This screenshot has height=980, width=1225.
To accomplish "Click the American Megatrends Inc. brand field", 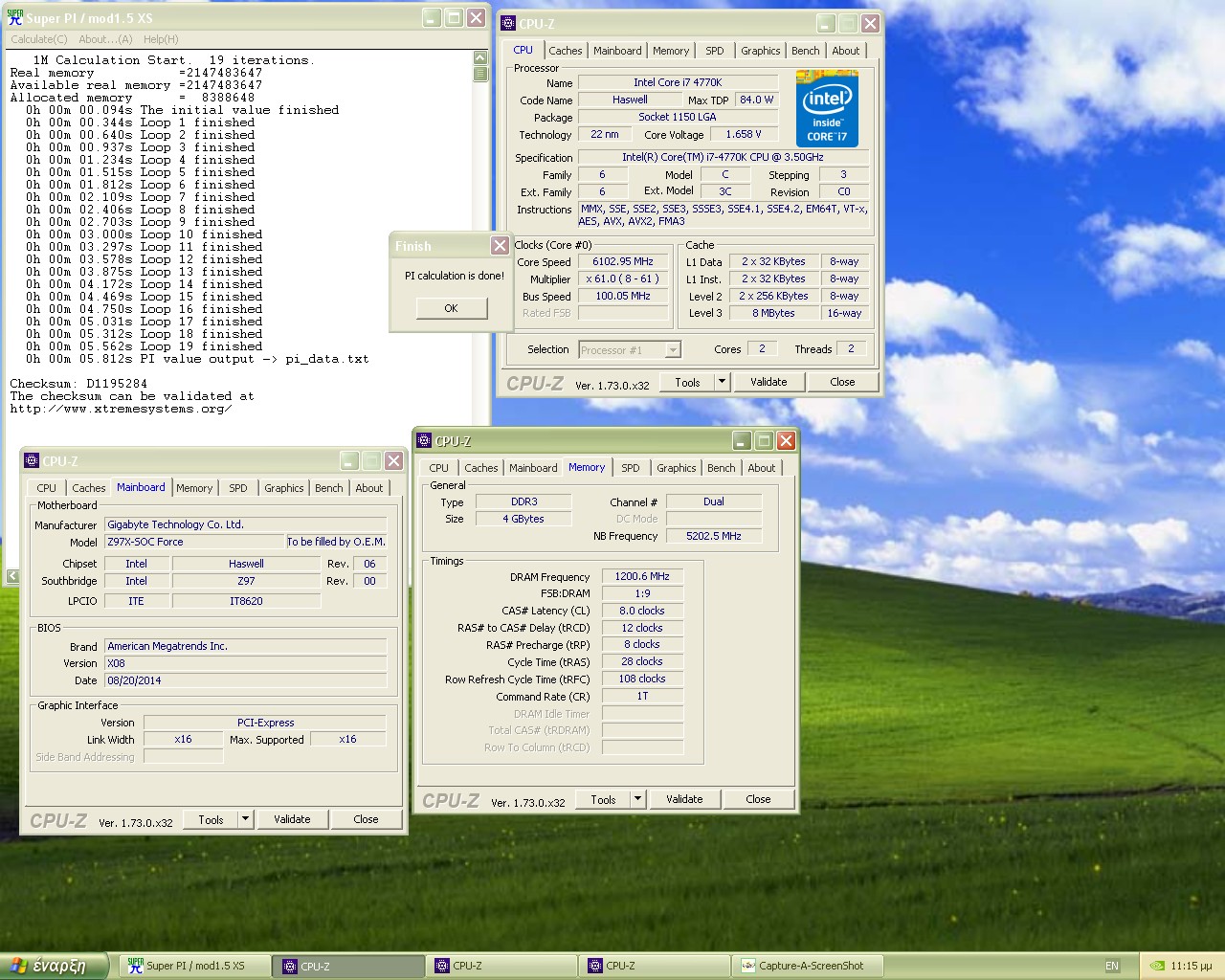I will 246,646.
